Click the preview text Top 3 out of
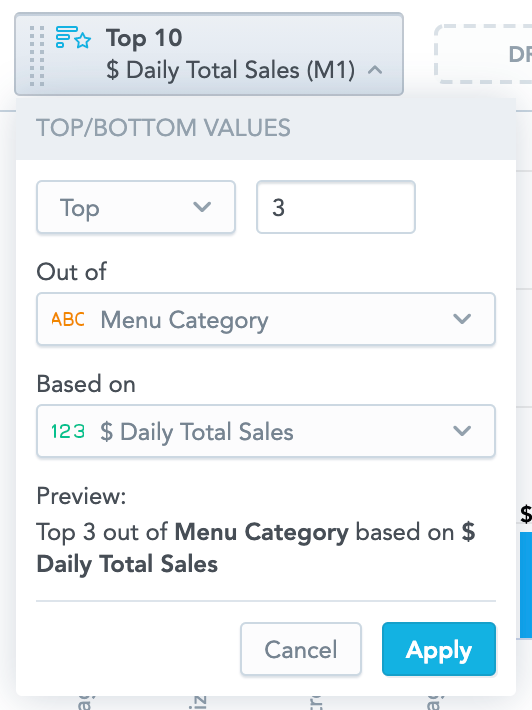532x710 pixels. tap(102, 532)
